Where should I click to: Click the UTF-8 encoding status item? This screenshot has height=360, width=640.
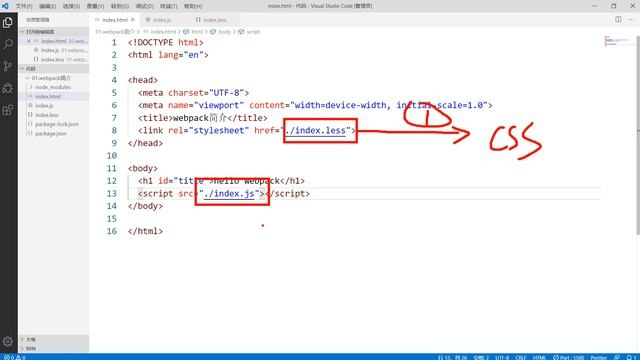(x=502, y=357)
